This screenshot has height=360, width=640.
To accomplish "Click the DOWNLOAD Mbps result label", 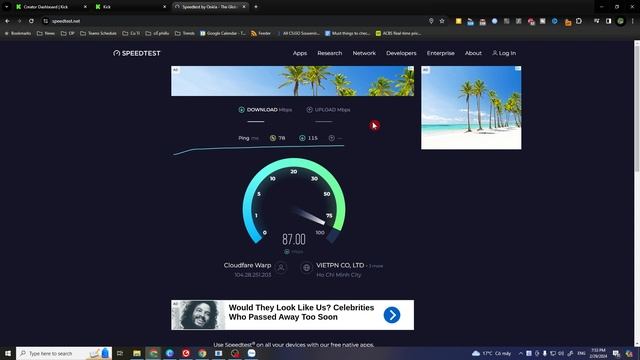I will (x=265, y=110).
